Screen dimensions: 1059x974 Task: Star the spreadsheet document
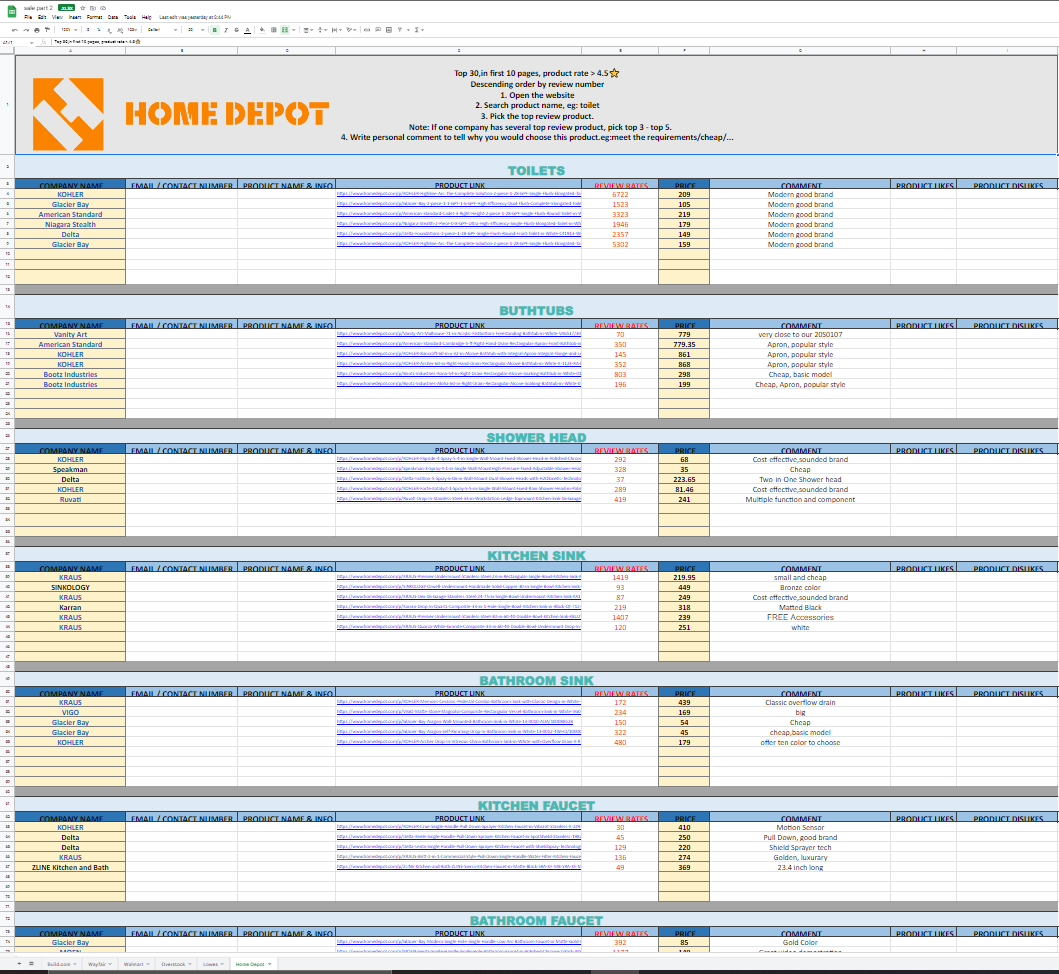82,8
